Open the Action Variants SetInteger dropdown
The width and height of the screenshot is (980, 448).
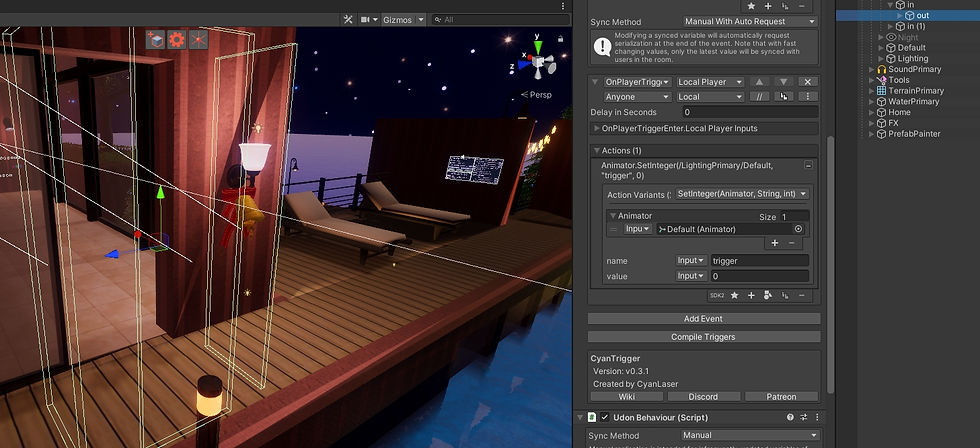[741, 194]
